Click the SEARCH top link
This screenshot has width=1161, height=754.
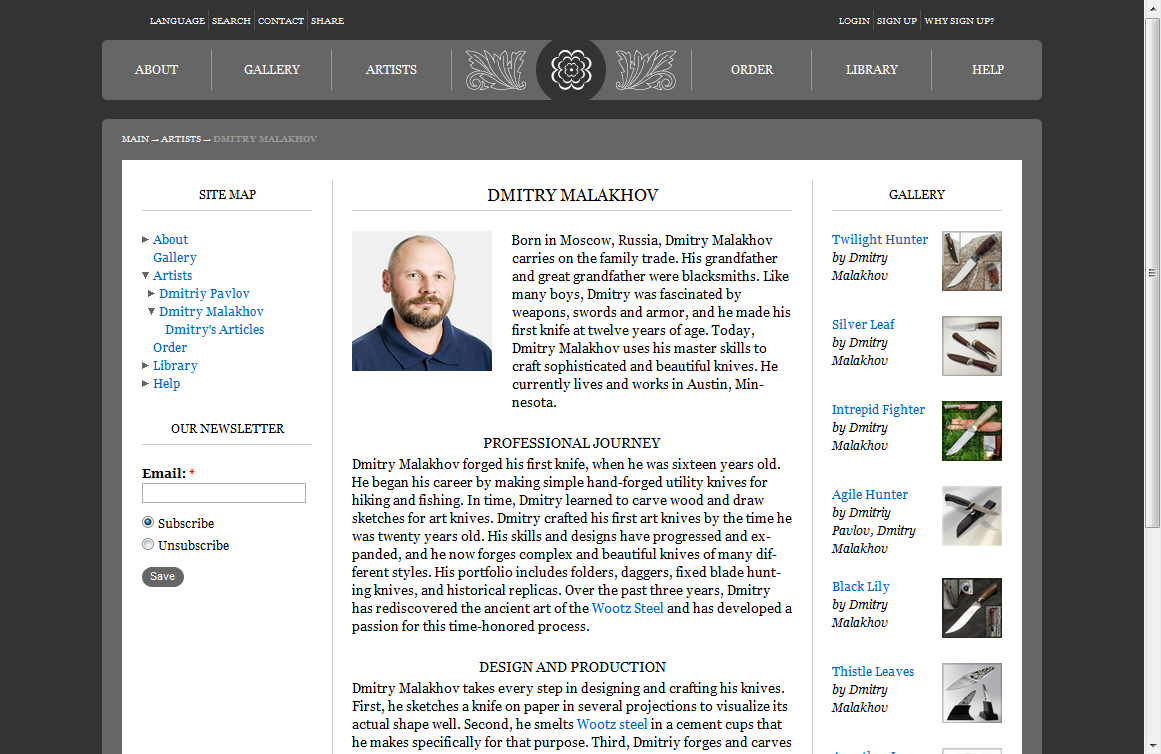231,21
